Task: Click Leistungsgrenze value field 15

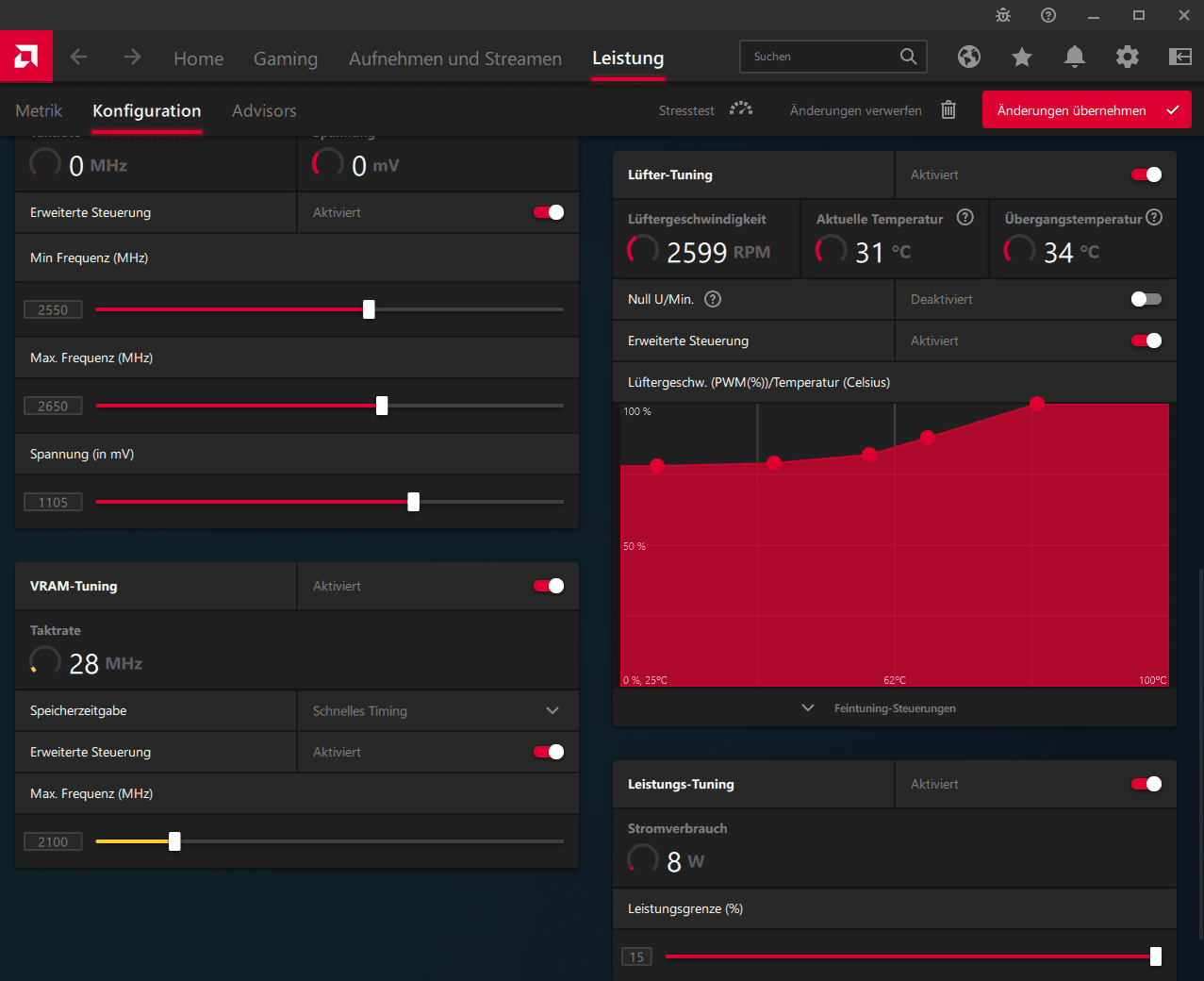Action: [x=636, y=956]
